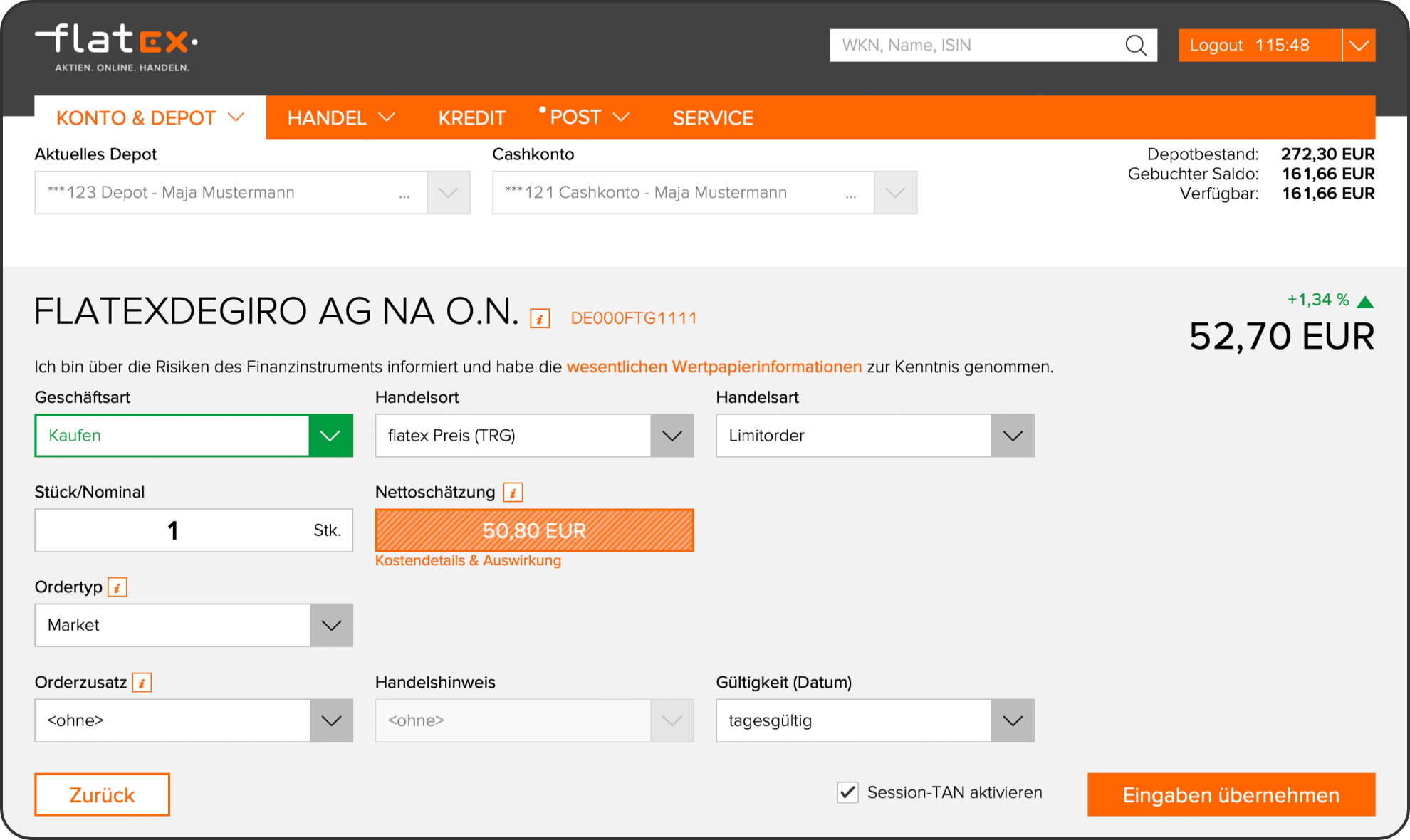
Task: Click the orange Nettoschätzung 50,80 EUR bar
Action: click(534, 530)
